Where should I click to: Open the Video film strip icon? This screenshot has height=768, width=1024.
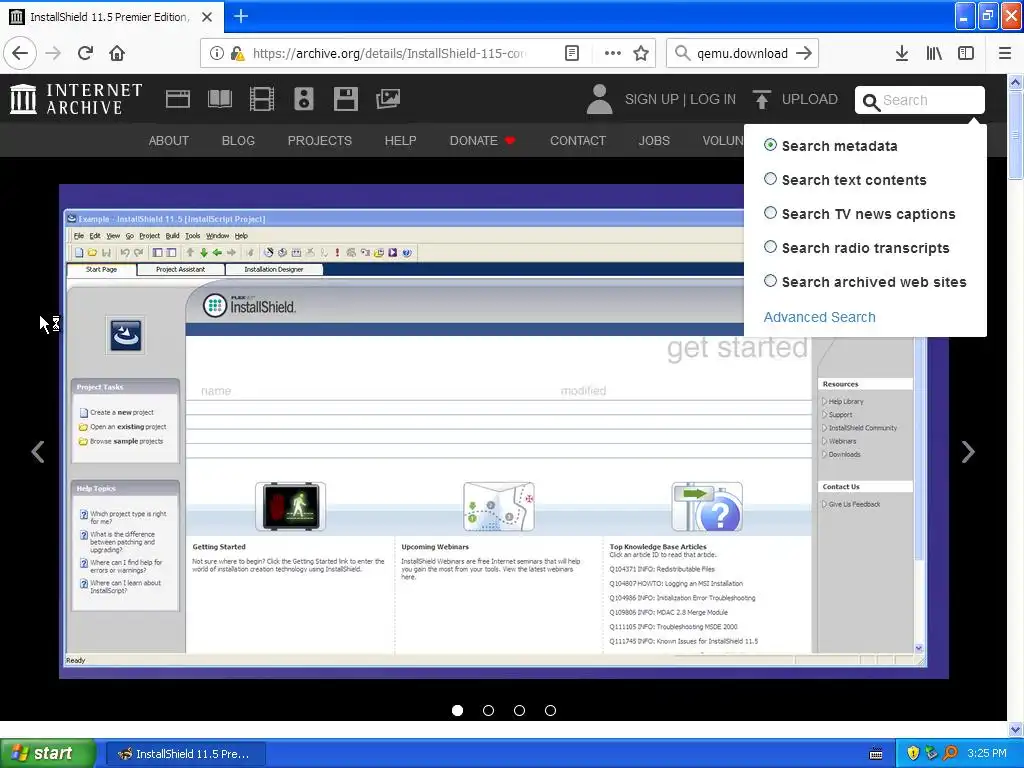pos(262,99)
